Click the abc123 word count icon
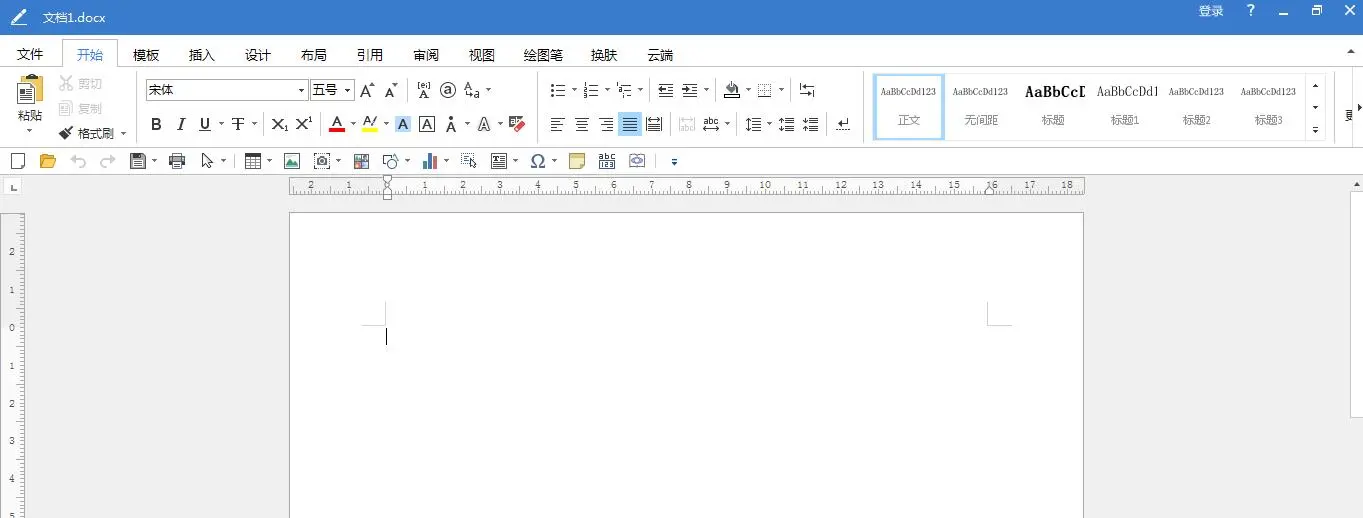This screenshot has height=518, width=1363. point(607,160)
